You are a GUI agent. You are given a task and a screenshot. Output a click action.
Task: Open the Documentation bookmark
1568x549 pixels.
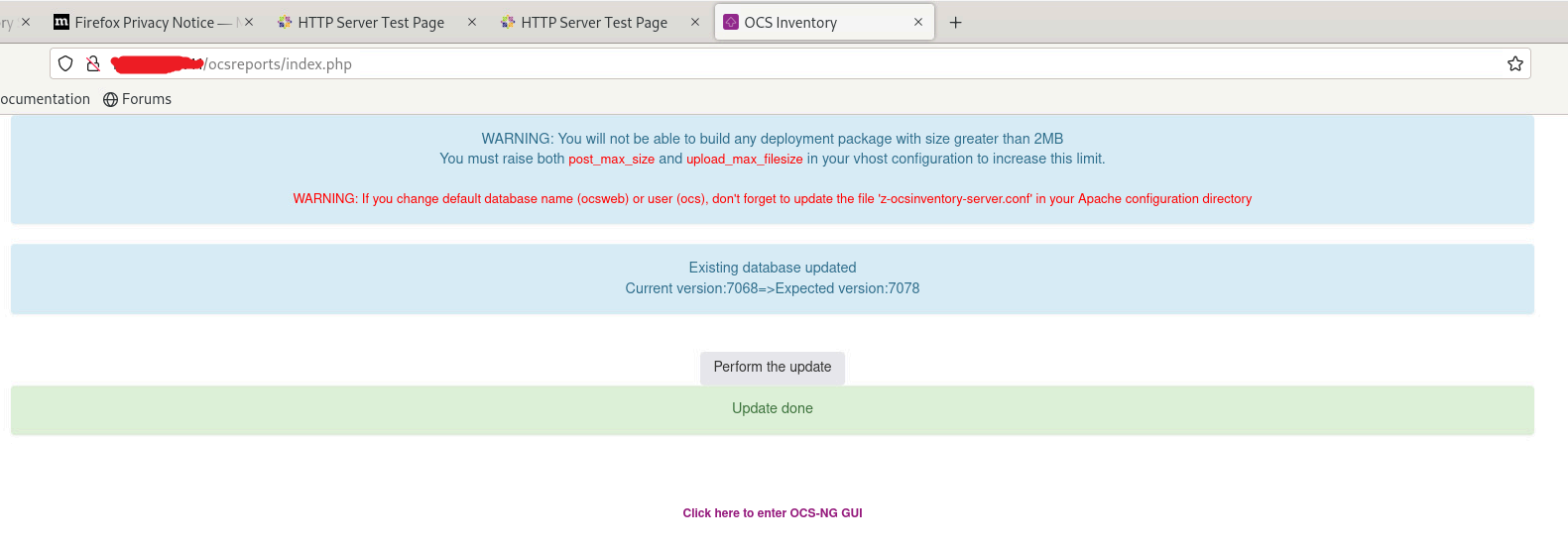[x=45, y=99]
